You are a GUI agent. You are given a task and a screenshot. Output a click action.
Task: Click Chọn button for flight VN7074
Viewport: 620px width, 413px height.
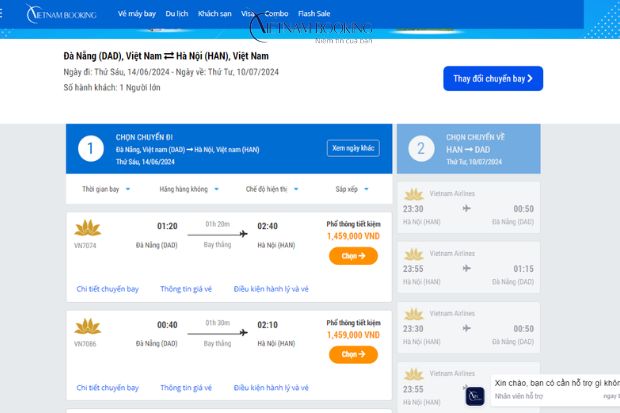point(353,256)
